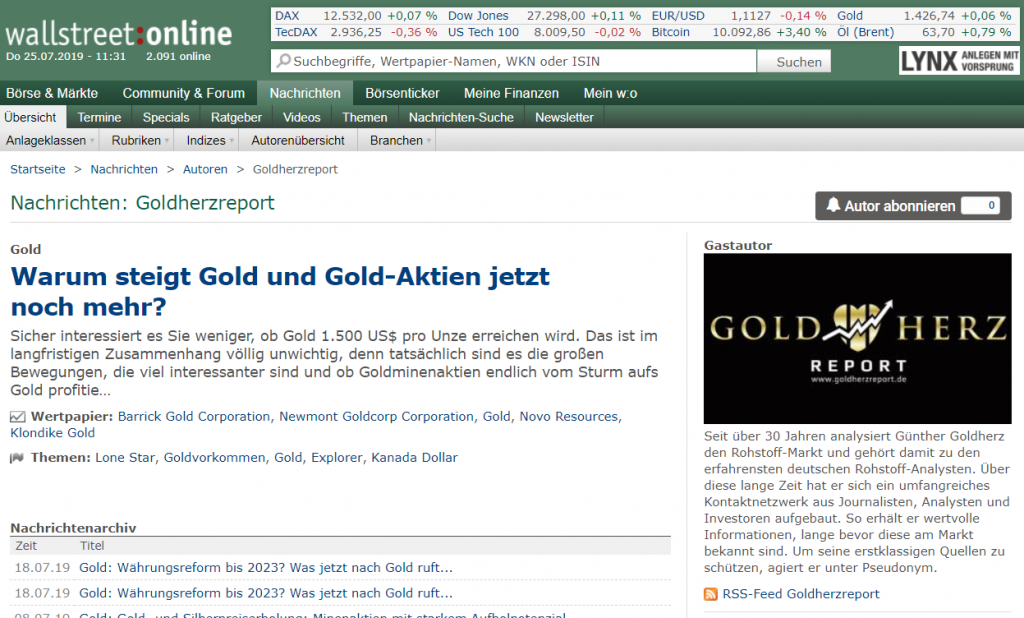This screenshot has height=618, width=1024.
Task: Click the magnifier icon in search field
Action: [284, 62]
